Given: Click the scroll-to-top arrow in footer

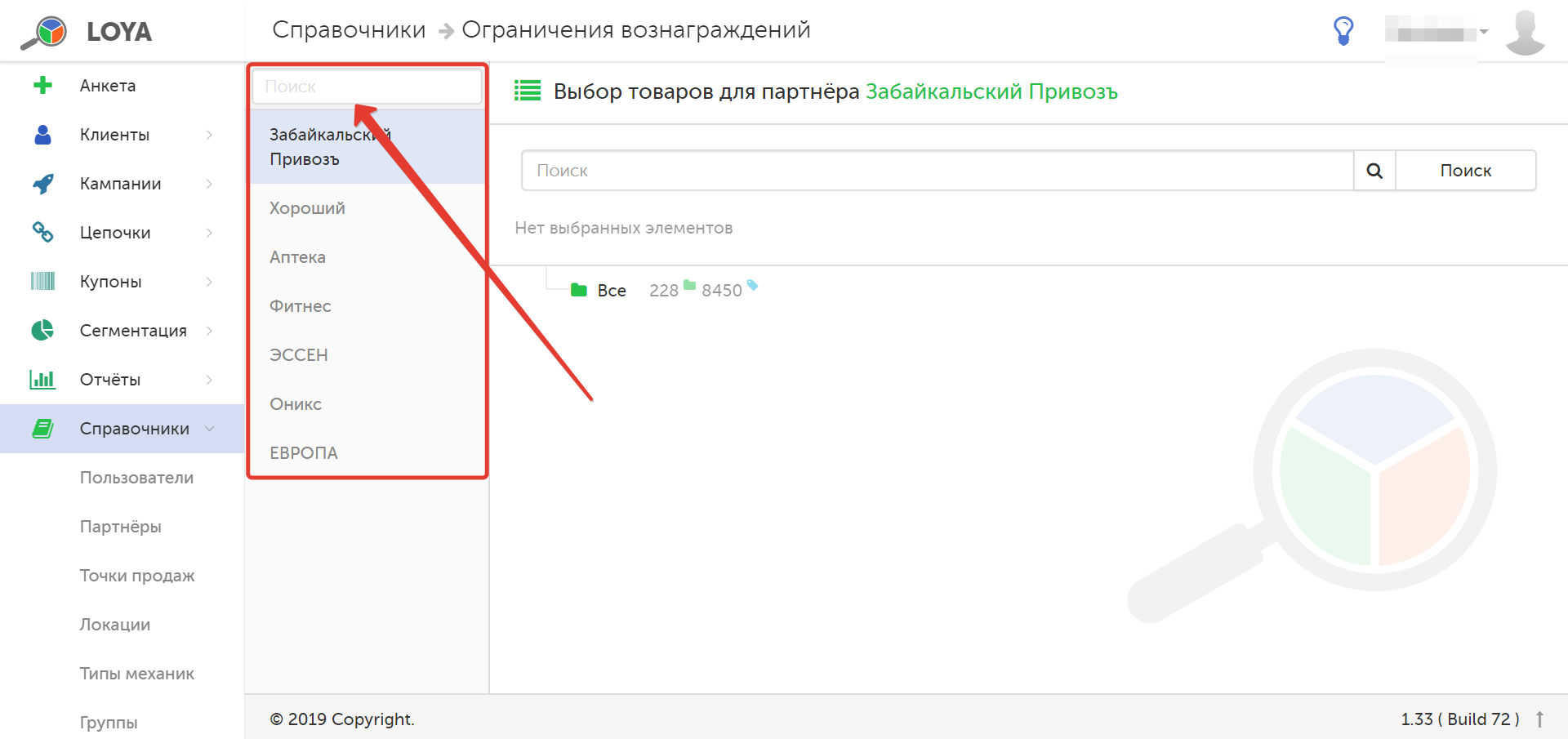Looking at the screenshot, I should click(x=1539, y=719).
